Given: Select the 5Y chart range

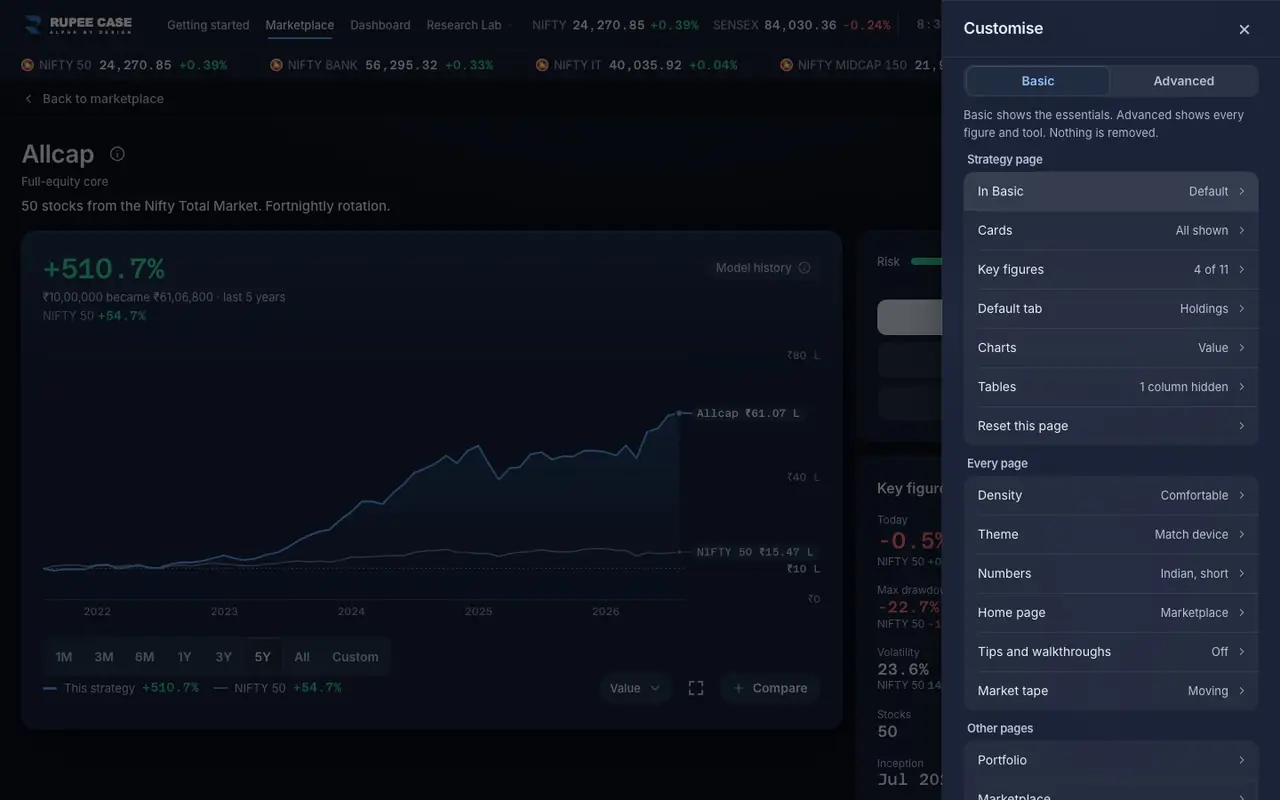Looking at the screenshot, I should [x=263, y=657].
